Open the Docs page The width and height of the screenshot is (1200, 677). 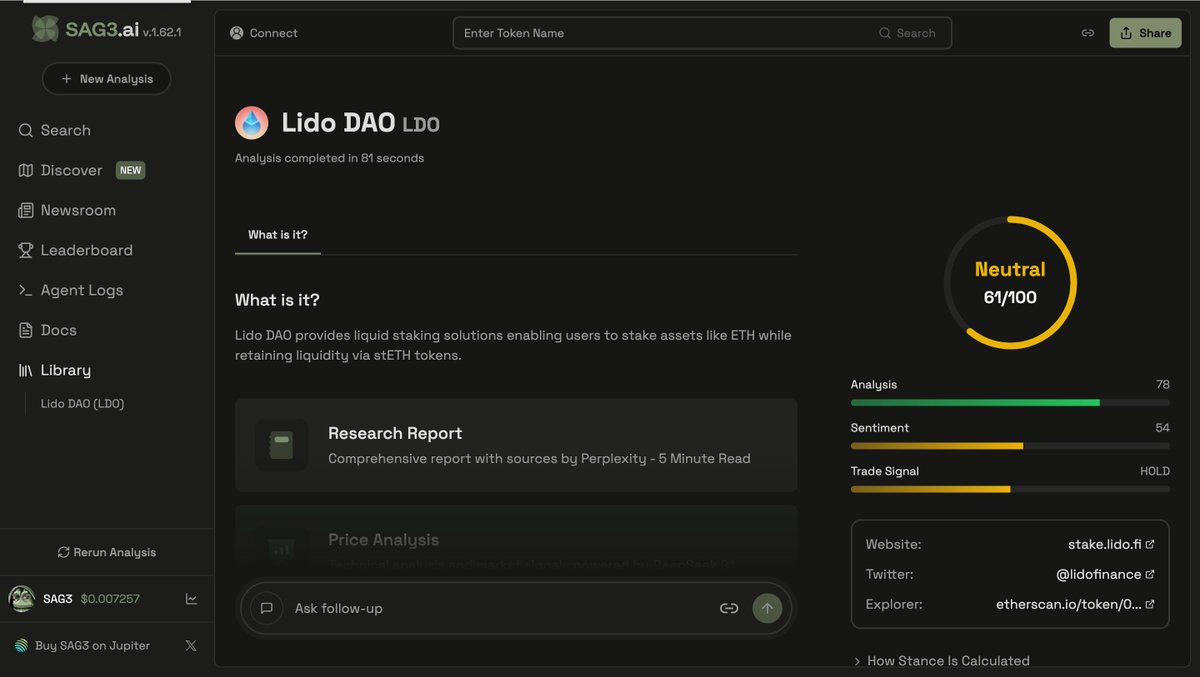(x=47, y=330)
